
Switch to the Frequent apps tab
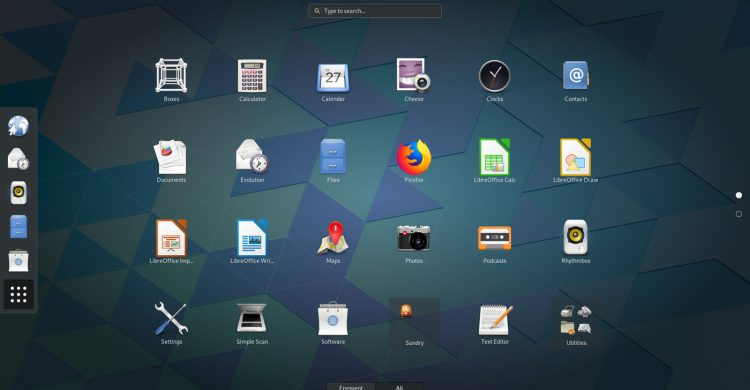(351, 387)
